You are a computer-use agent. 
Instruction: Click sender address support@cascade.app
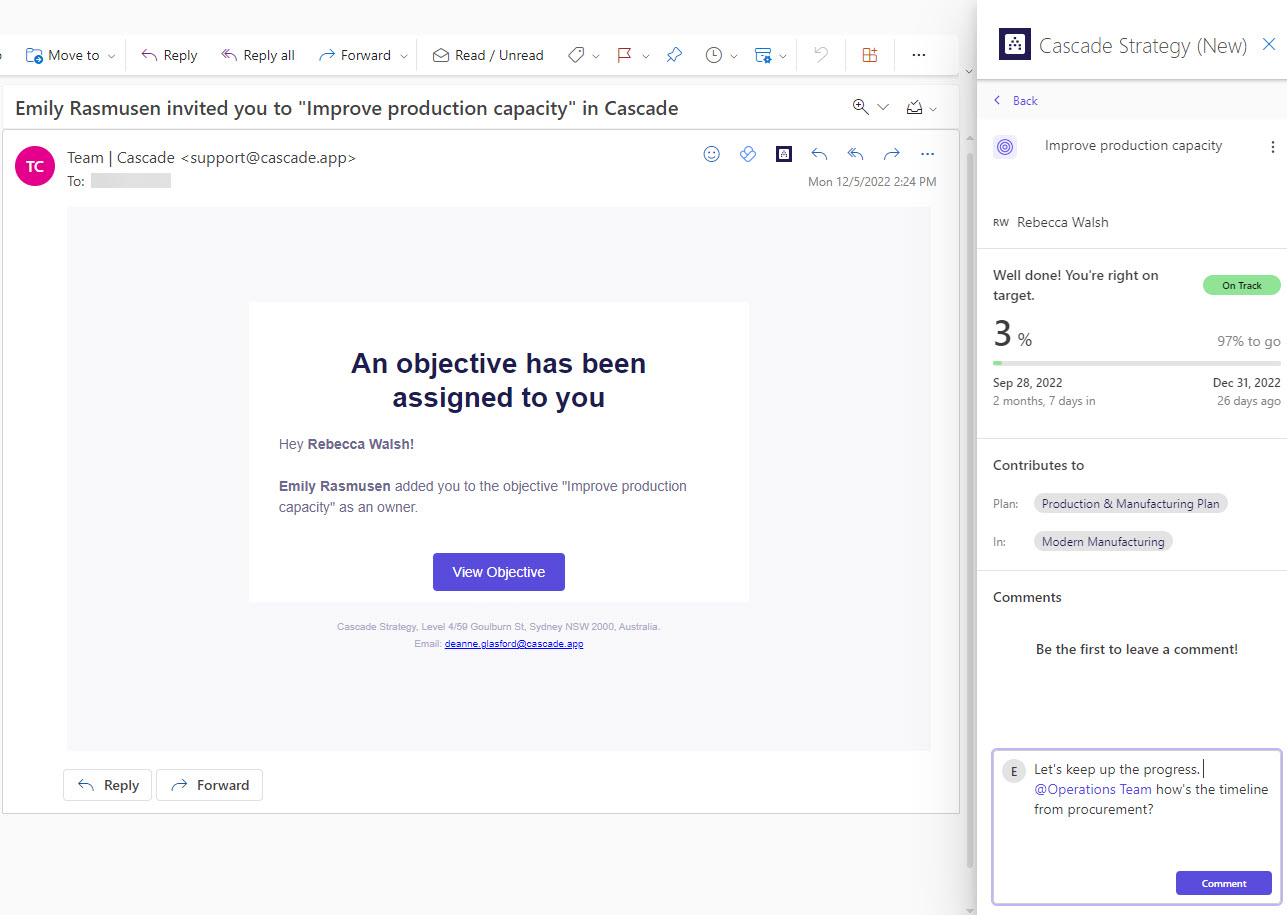[x=267, y=157]
